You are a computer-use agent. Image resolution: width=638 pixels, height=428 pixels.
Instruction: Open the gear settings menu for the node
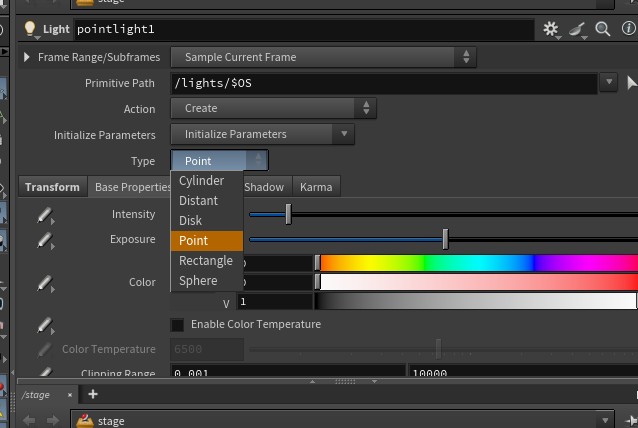click(x=552, y=30)
